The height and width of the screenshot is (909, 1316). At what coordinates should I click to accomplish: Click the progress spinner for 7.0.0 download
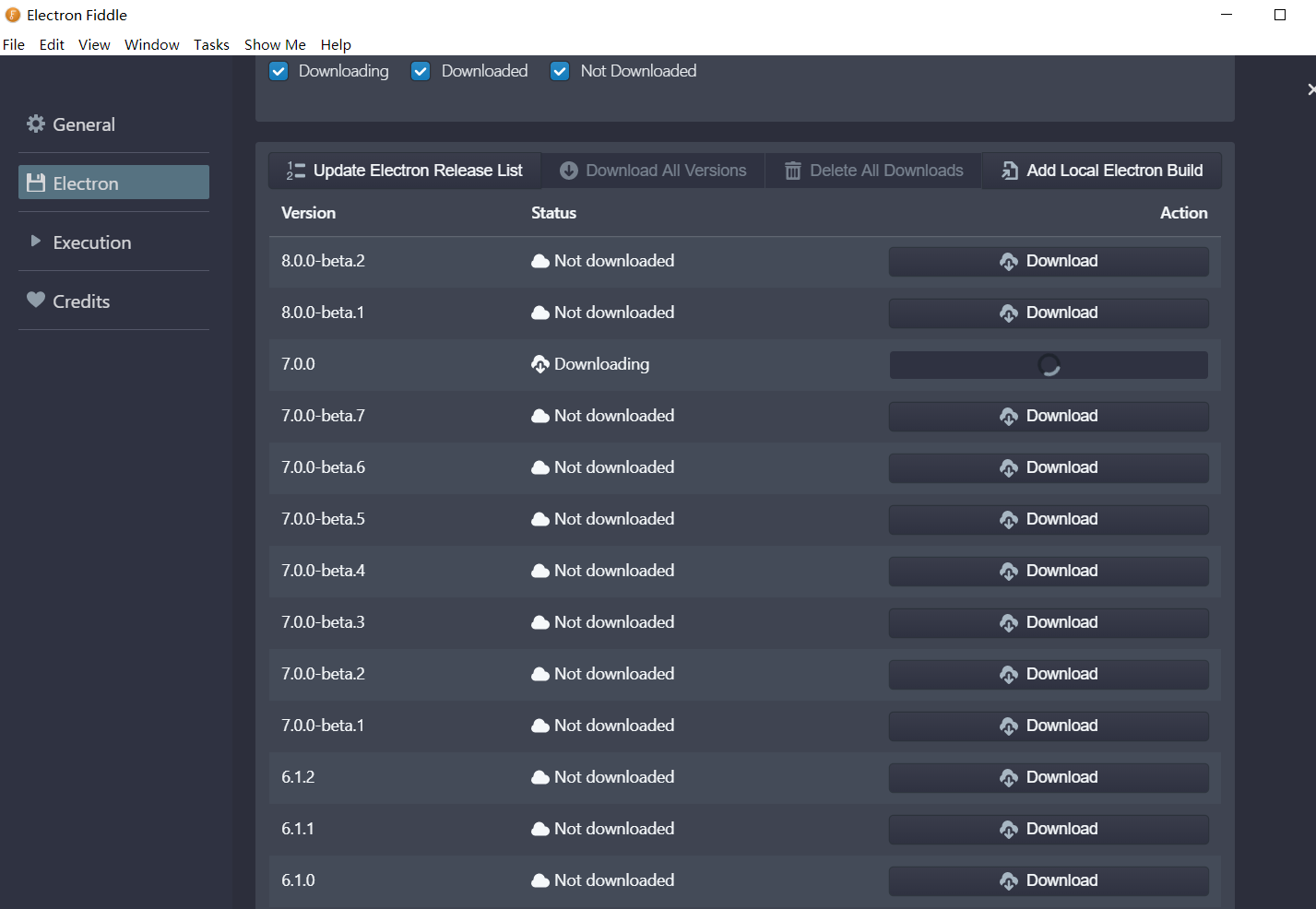[1049, 364]
